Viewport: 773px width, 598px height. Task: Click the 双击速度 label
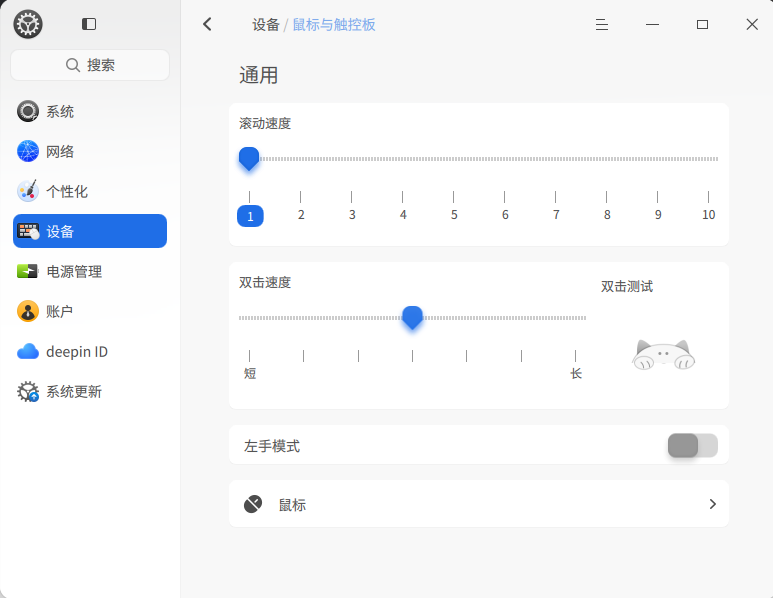265,282
